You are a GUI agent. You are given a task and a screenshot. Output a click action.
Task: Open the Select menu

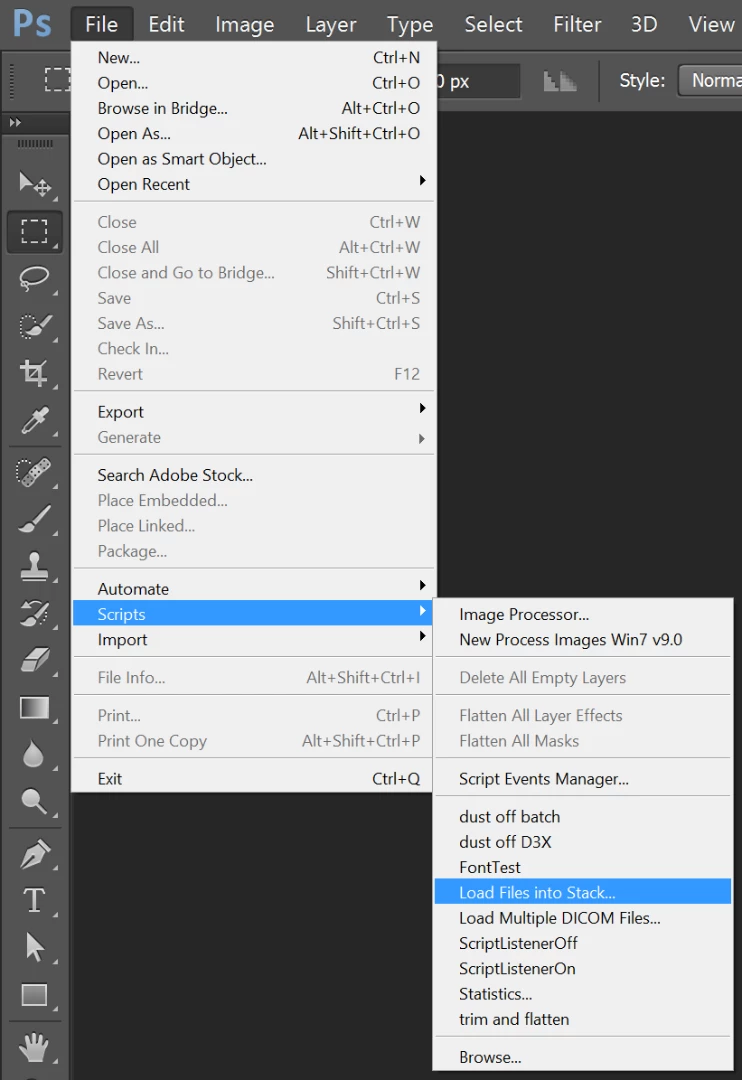point(493,24)
